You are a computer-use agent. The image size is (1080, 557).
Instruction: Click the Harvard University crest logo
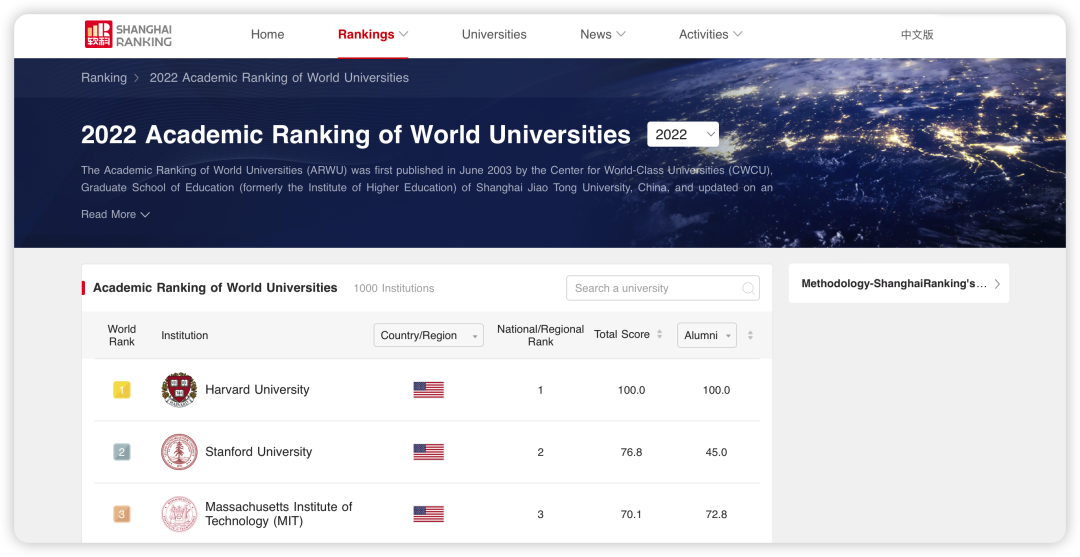179,390
